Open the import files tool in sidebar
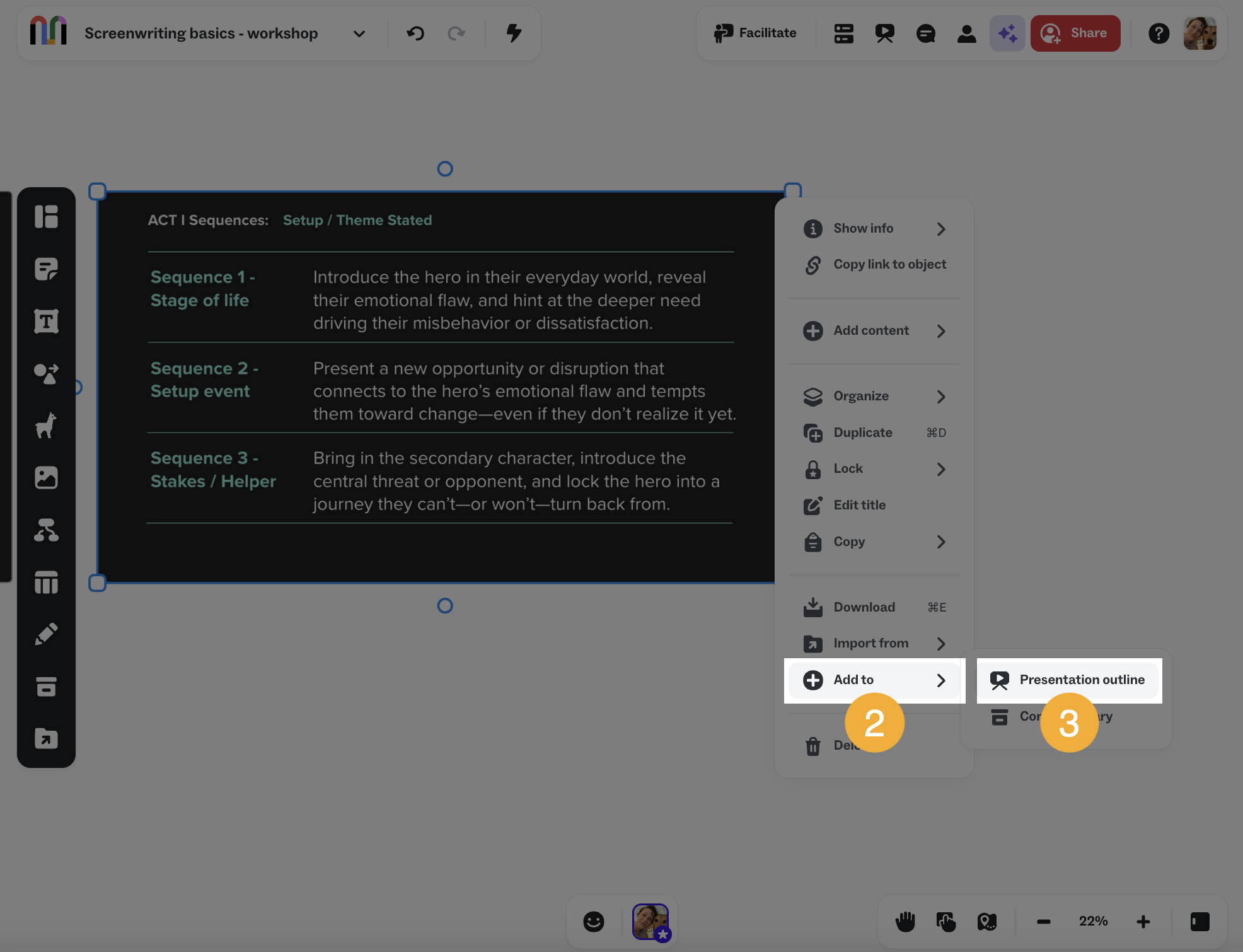The height and width of the screenshot is (952, 1243). (46, 739)
